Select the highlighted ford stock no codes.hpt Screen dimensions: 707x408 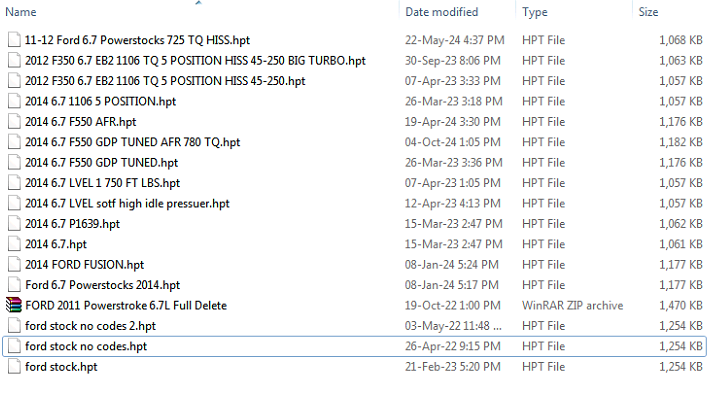pyautogui.click(x=86, y=346)
